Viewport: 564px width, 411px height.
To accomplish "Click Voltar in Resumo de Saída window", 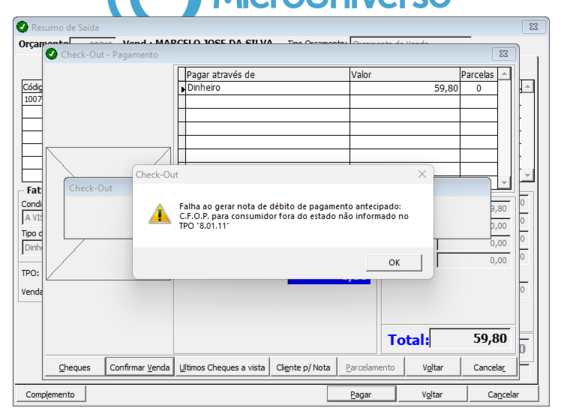I will [x=432, y=394].
